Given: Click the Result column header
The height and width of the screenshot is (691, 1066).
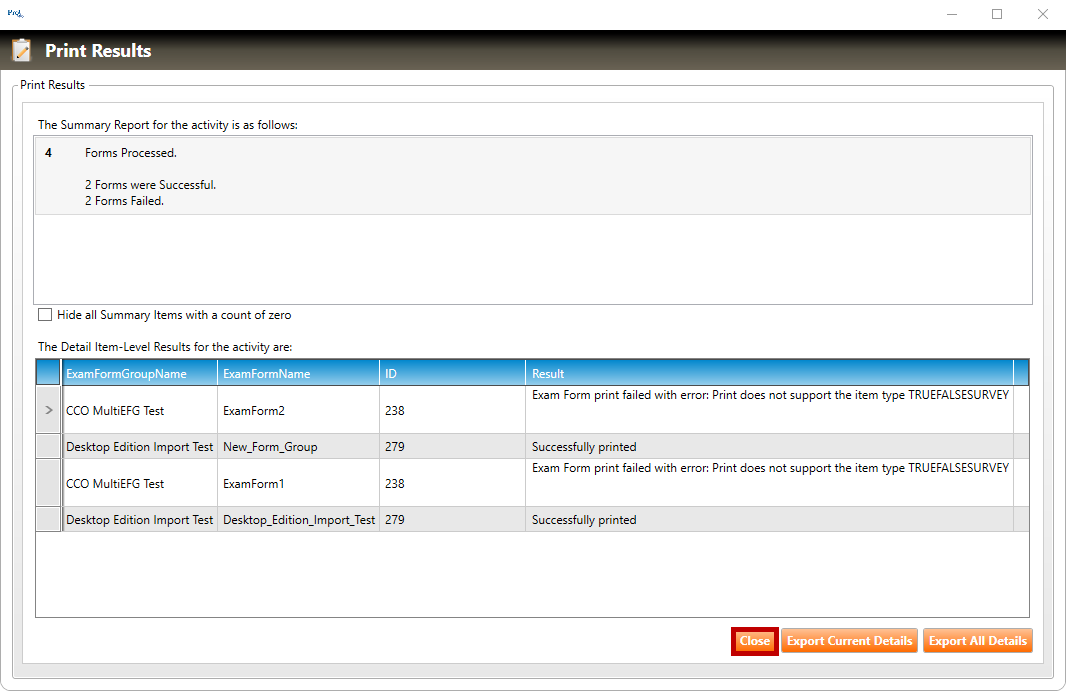Looking at the screenshot, I should click(x=768, y=373).
